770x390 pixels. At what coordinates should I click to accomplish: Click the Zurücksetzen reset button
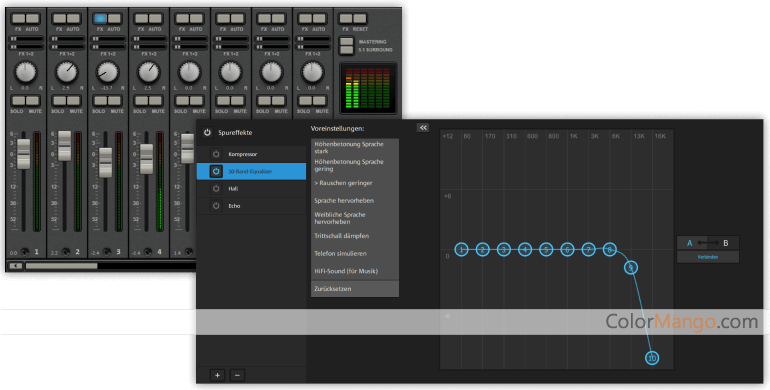(x=355, y=289)
